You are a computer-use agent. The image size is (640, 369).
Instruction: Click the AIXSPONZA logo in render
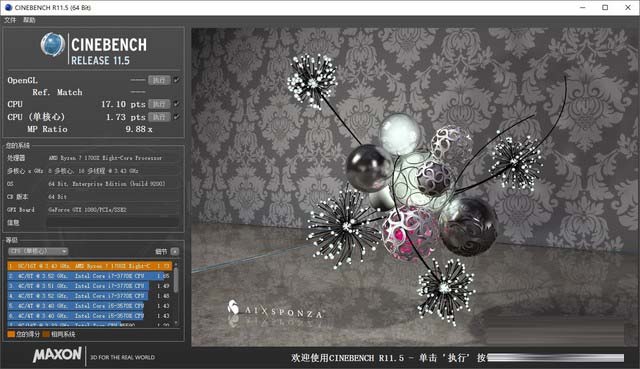[x=276, y=310]
